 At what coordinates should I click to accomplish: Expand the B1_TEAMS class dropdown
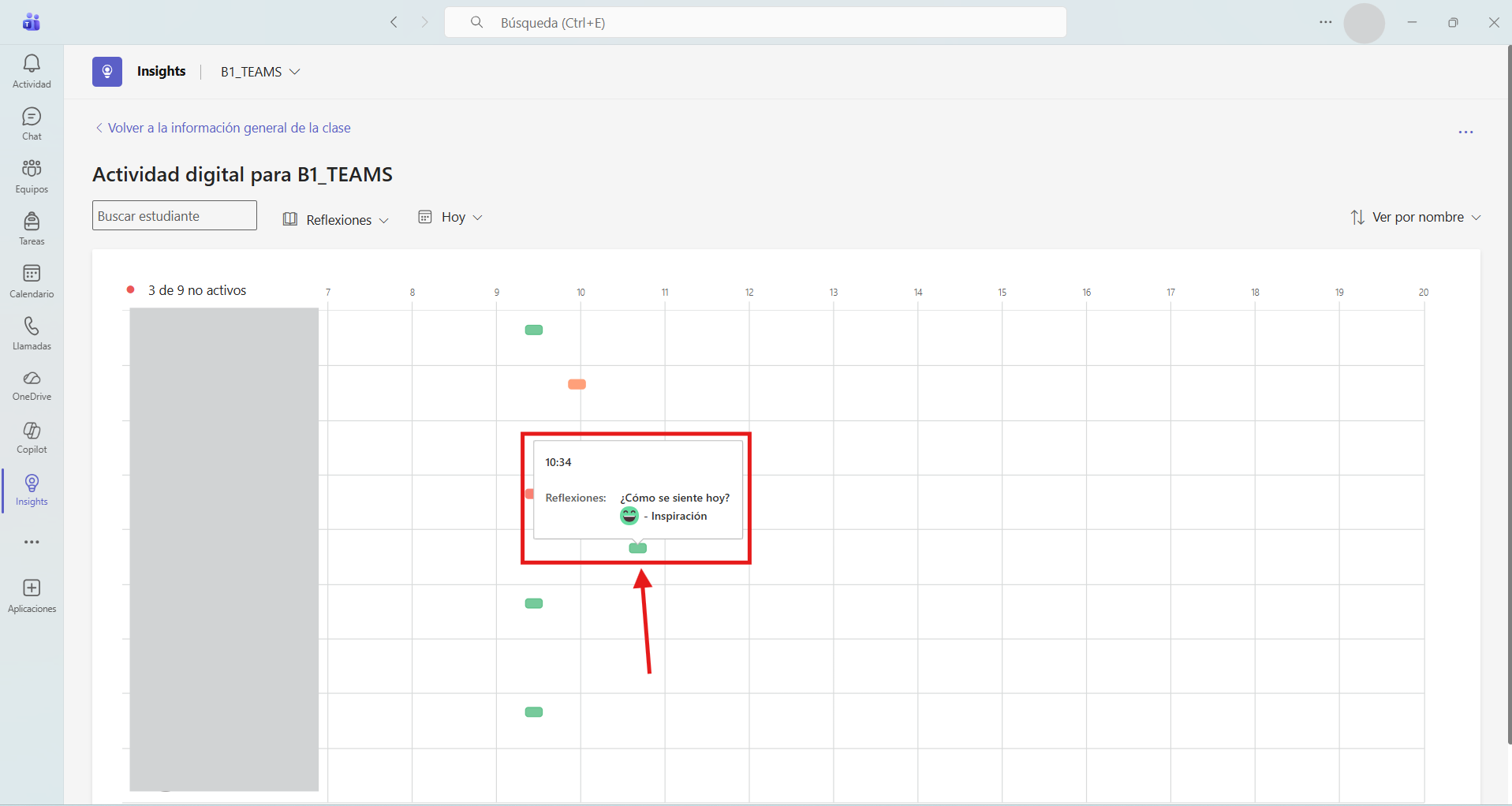click(x=260, y=72)
